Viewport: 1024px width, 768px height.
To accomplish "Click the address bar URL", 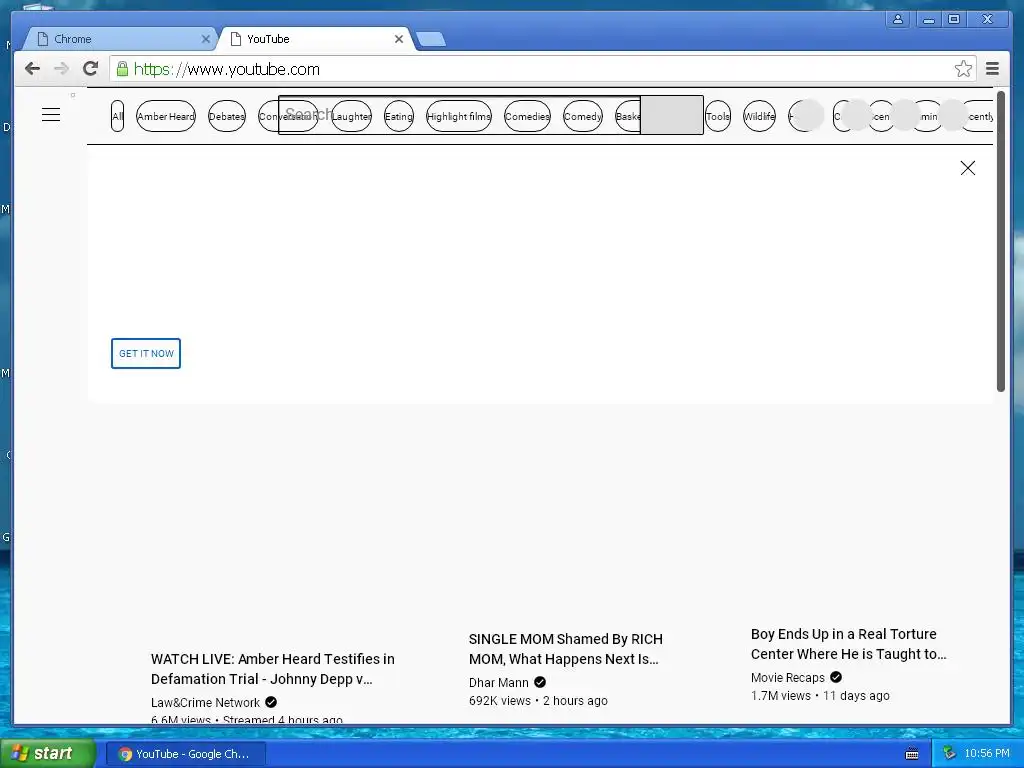I will click(x=227, y=69).
